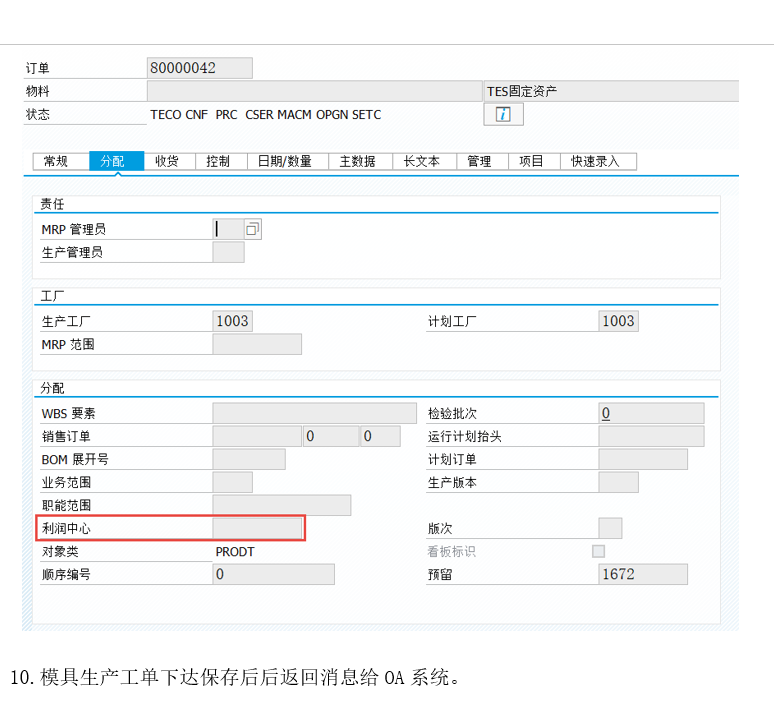Focus the MRP 管理员 input field
Viewport: 774px width, 720px height.
[x=229, y=229]
